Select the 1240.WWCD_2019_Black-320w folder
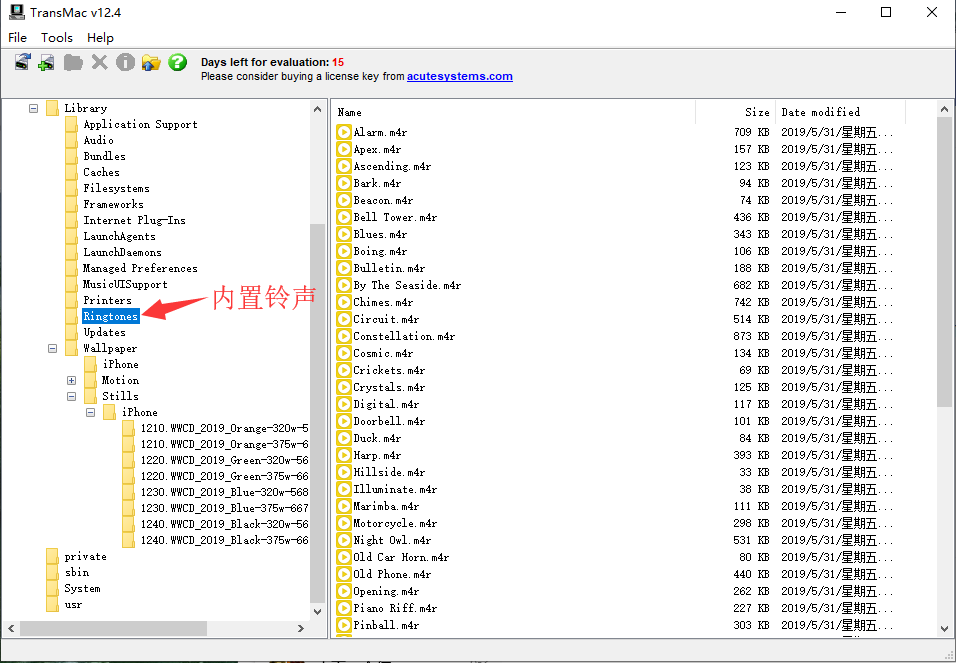Screen dimensions: 956x663 click(224, 524)
